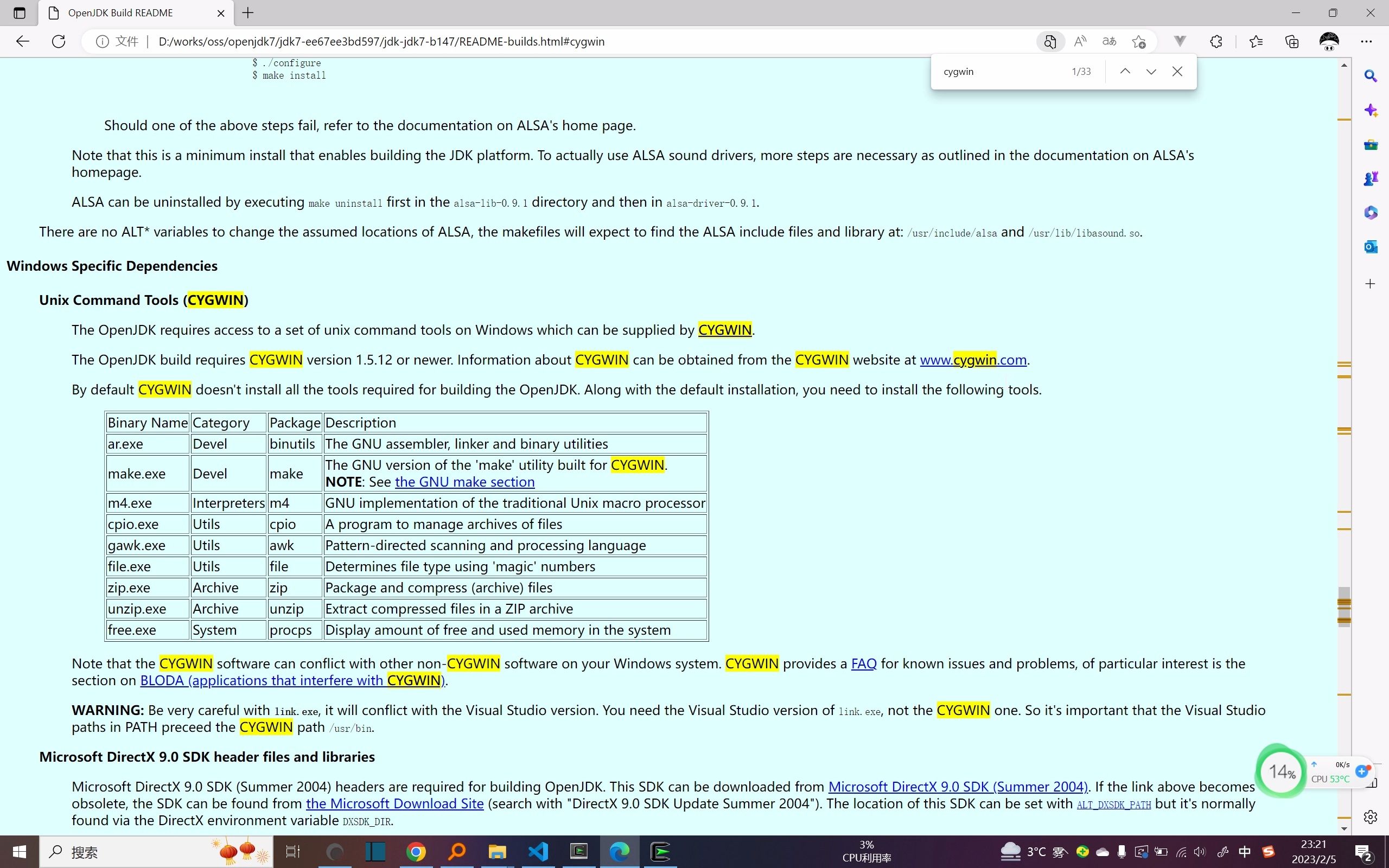The width and height of the screenshot is (1389, 868).
Task: Open sidebar settings gear
Action: (x=1371, y=817)
